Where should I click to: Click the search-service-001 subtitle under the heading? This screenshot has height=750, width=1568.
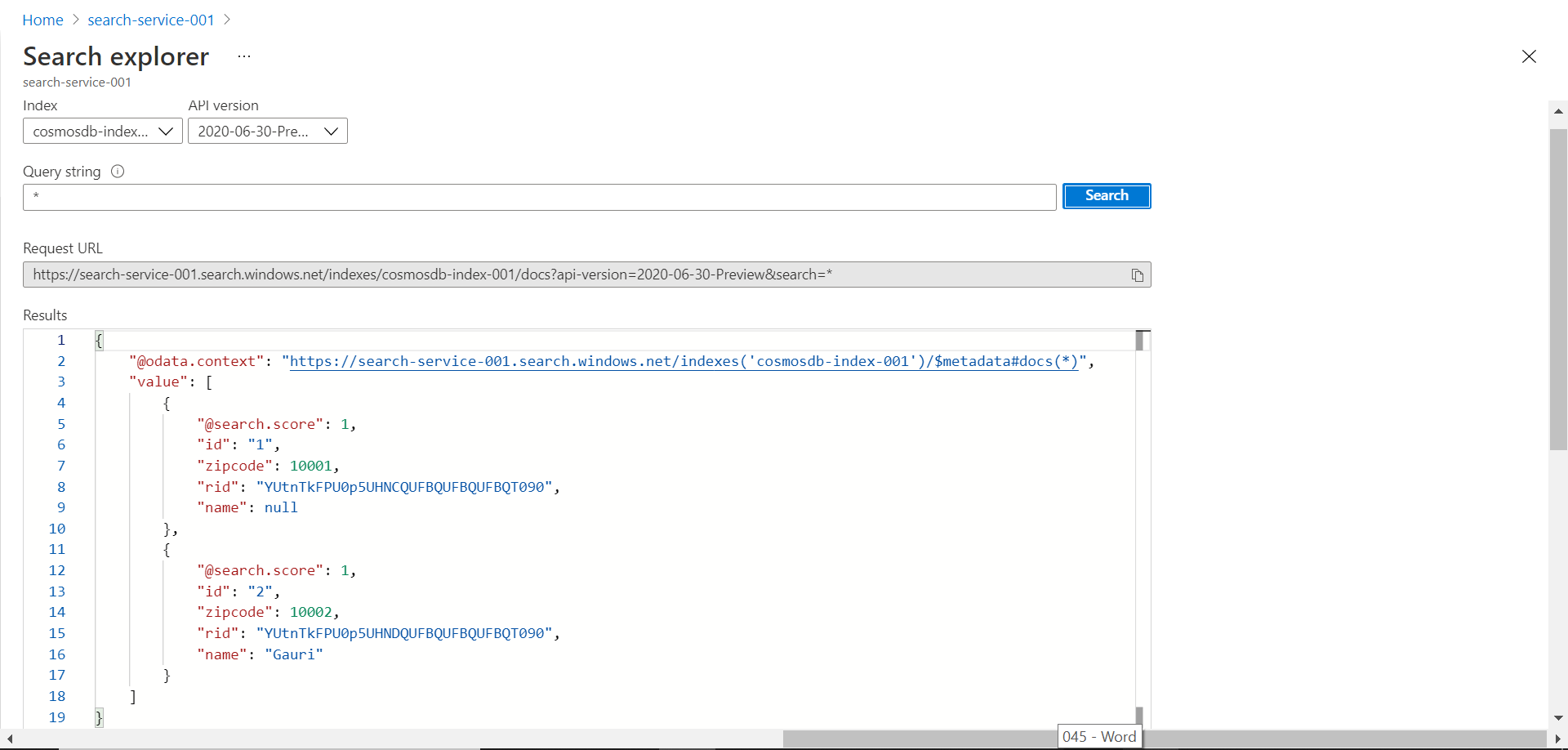click(77, 83)
